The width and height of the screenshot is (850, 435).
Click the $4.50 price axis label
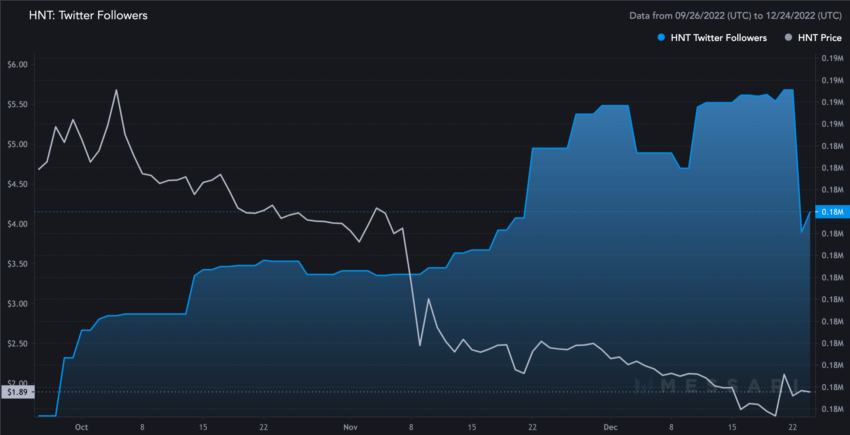pyautogui.click(x=17, y=184)
